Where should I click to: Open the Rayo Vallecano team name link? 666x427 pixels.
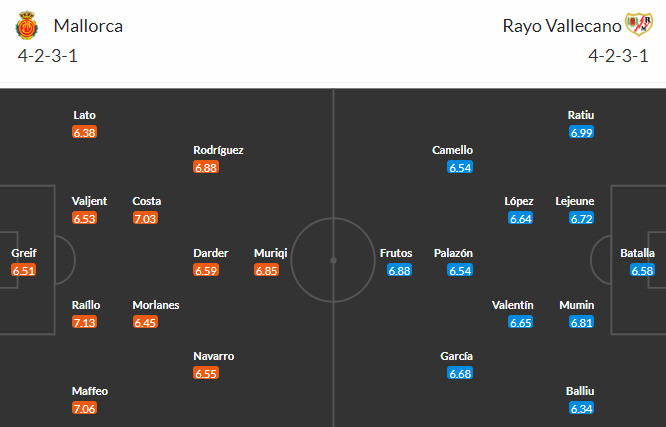coord(562,26)
